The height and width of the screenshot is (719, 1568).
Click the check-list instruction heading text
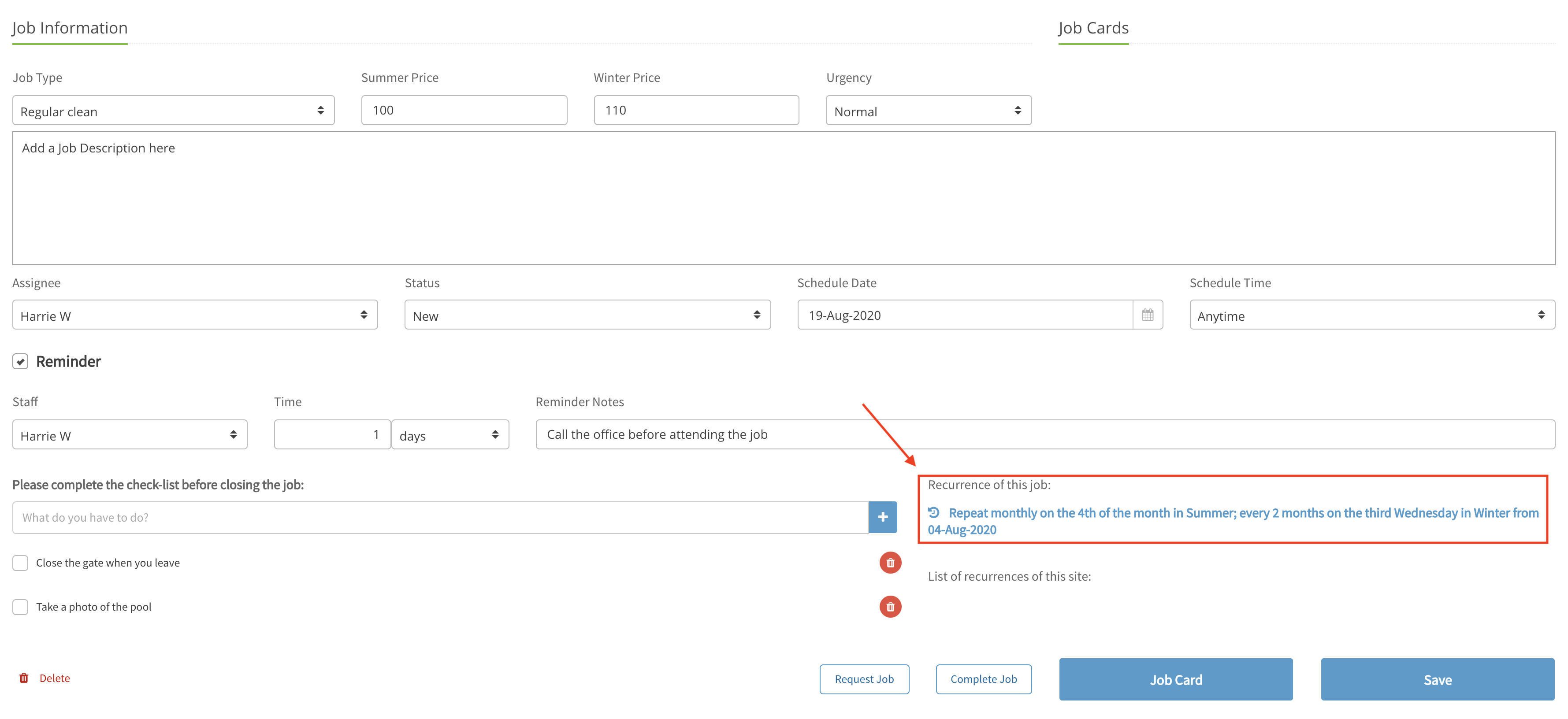tap(158, 485)
